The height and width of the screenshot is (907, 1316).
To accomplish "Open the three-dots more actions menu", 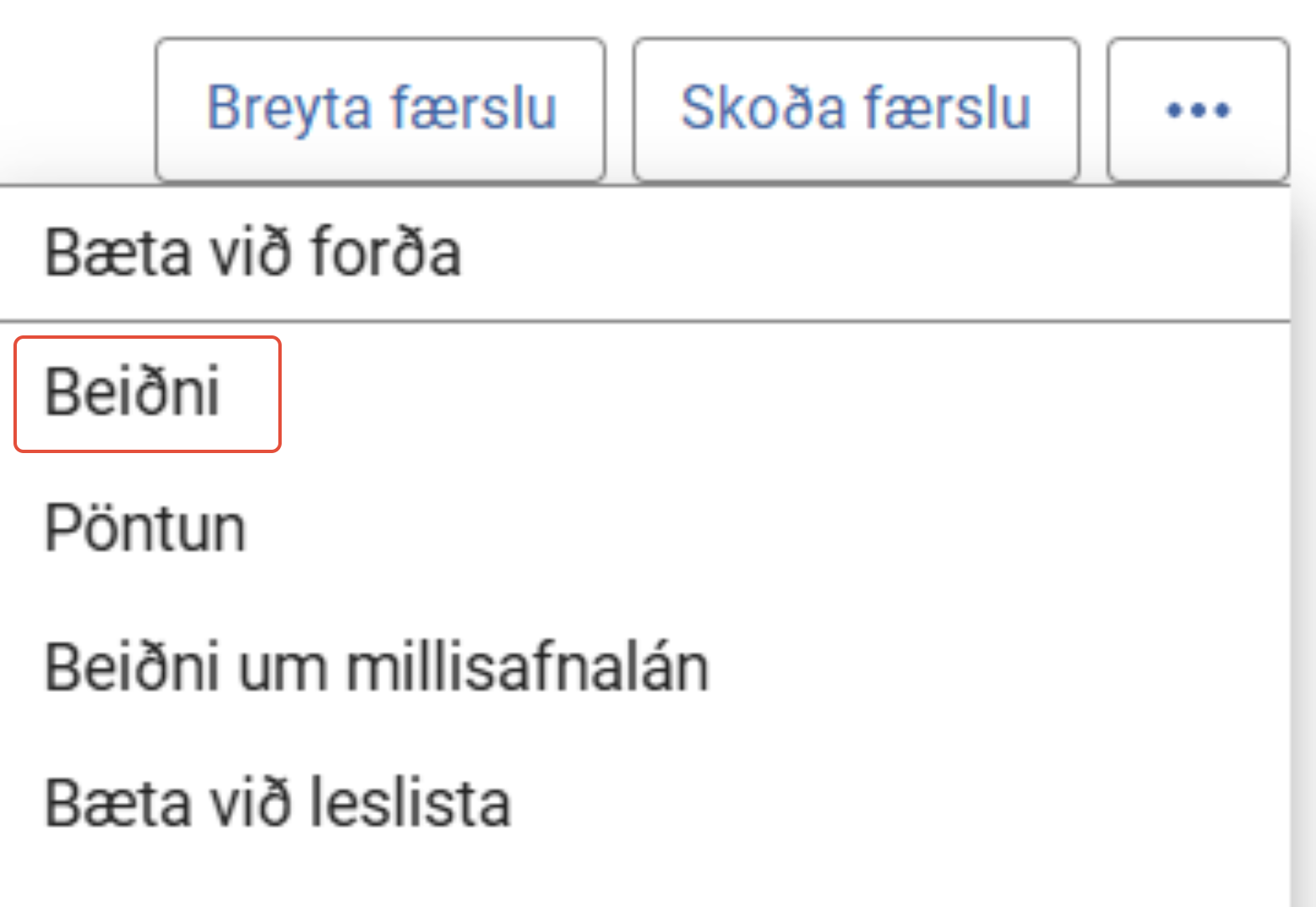I will tap(1197, 109).
